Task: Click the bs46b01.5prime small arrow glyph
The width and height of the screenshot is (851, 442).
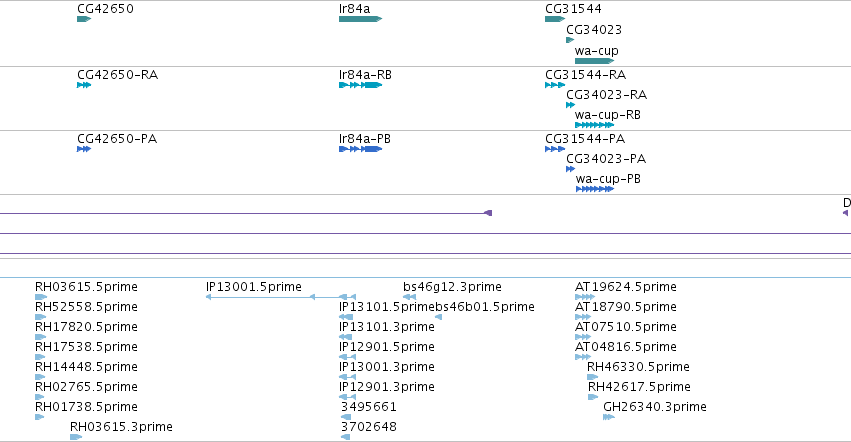Action: (439, 317)
